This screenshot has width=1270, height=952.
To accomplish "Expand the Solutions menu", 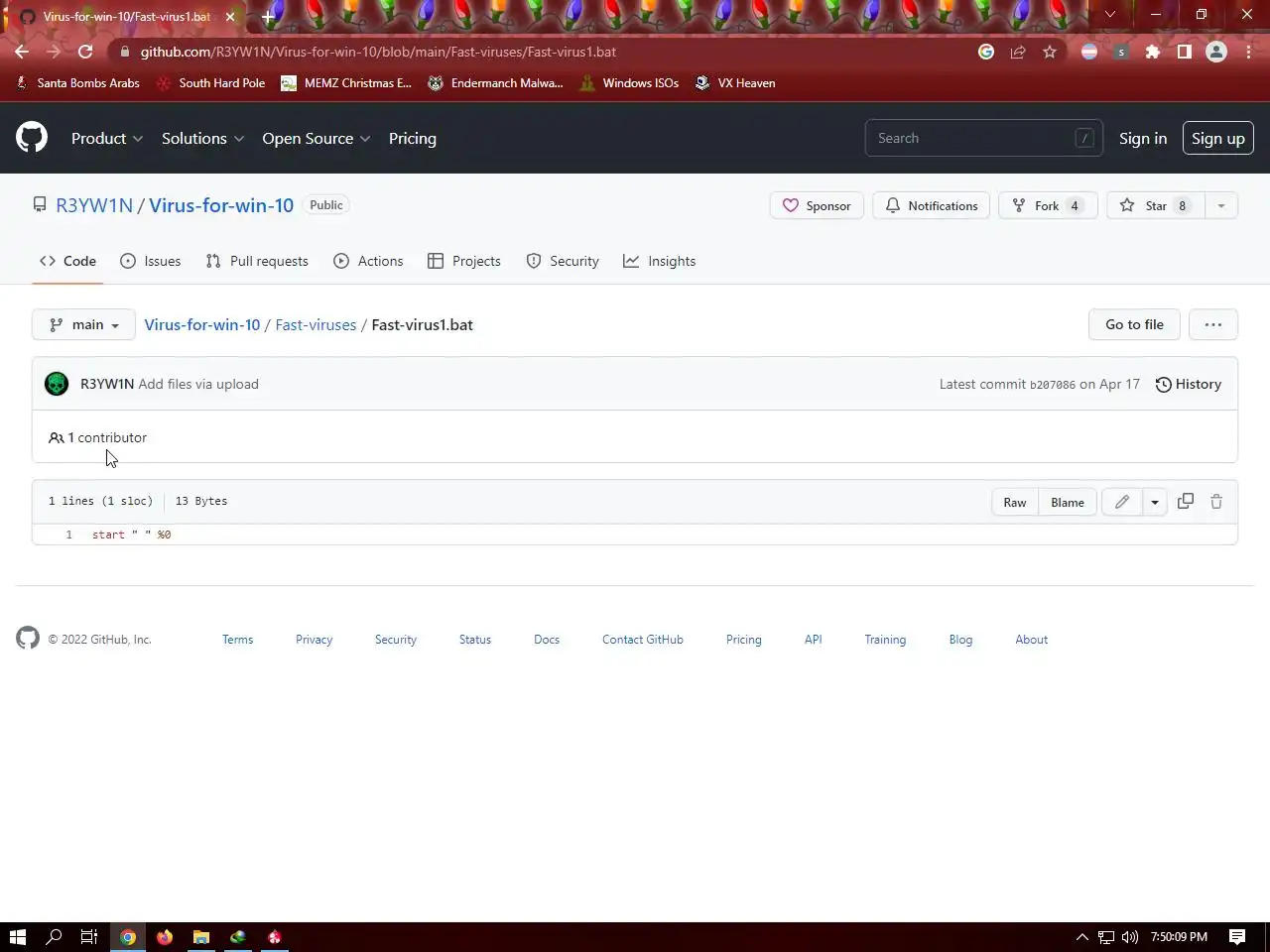I will click(x=202, y=138).
